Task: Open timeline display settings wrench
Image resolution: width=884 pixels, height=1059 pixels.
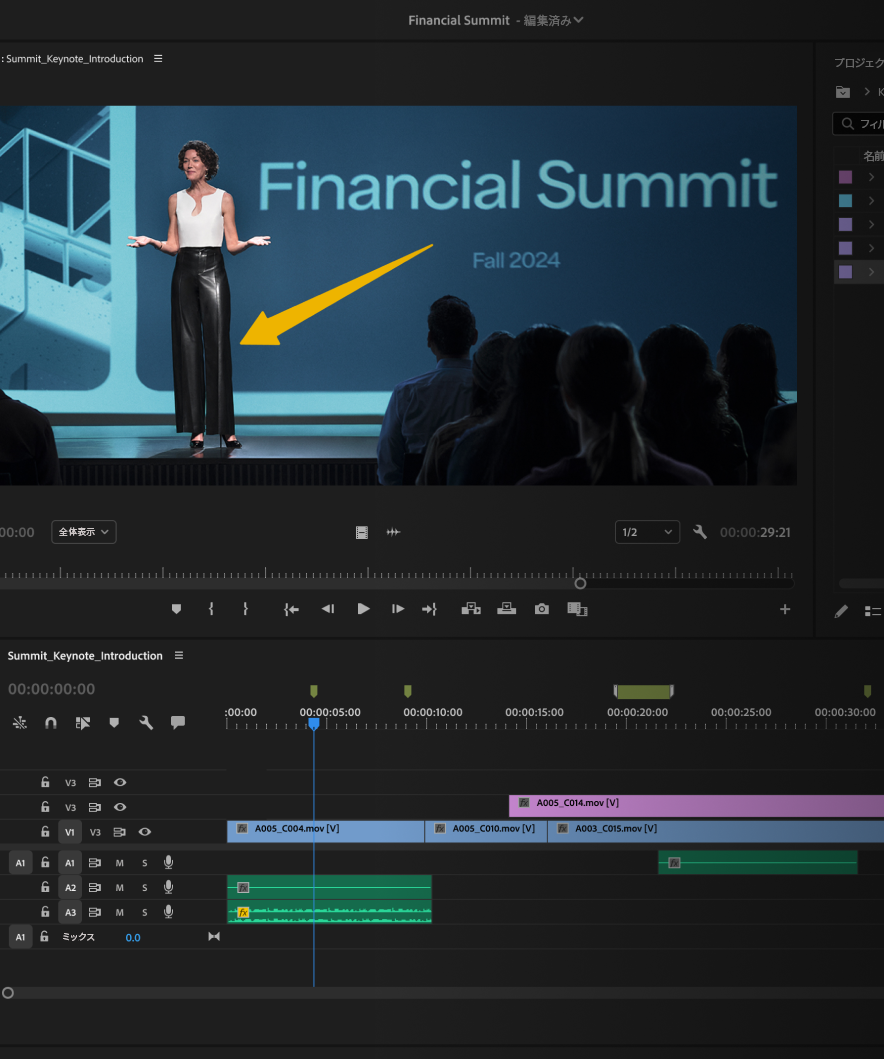Action: [146, 723]
